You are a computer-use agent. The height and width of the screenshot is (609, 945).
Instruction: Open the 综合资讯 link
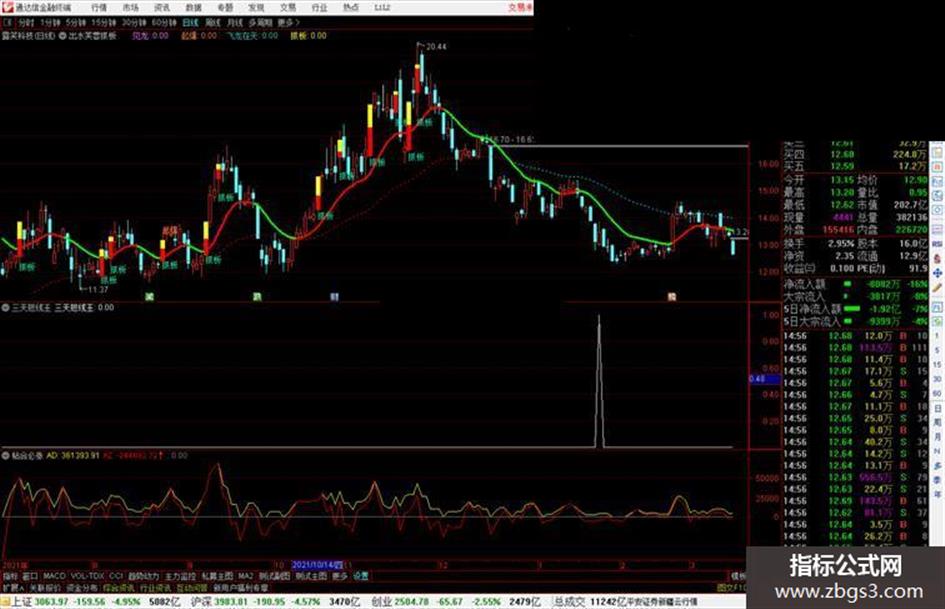tap(118, 587)
